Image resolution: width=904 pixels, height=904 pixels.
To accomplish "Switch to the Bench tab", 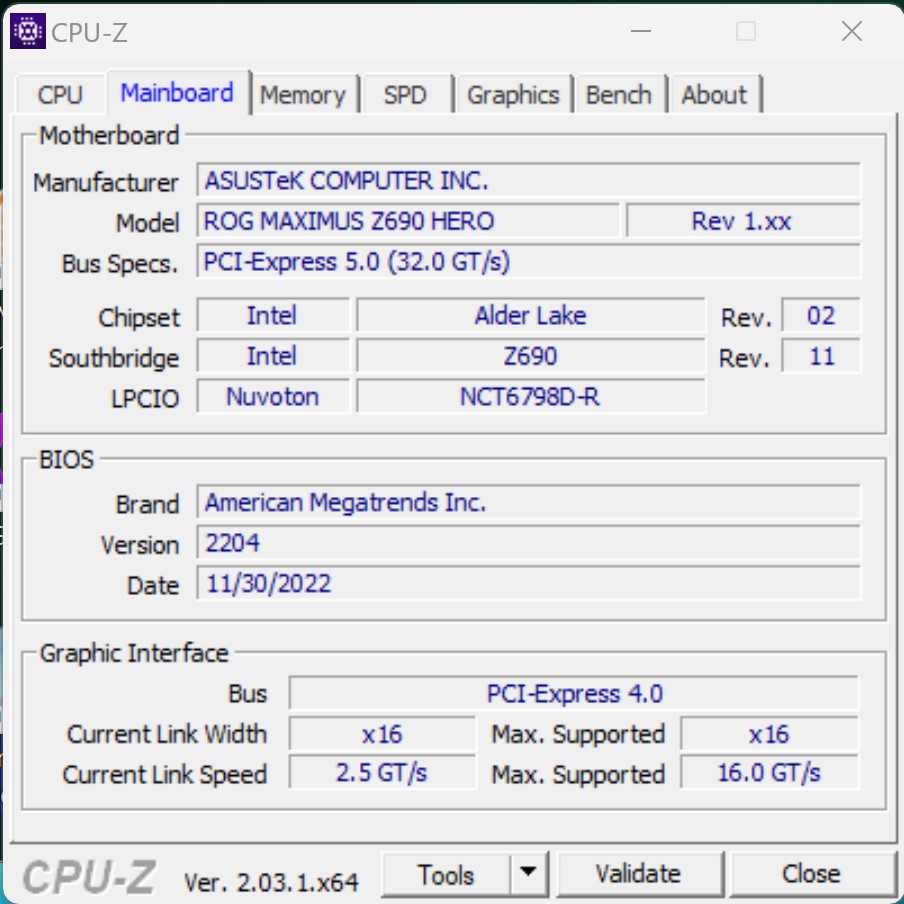I will (x=619, y=95).
